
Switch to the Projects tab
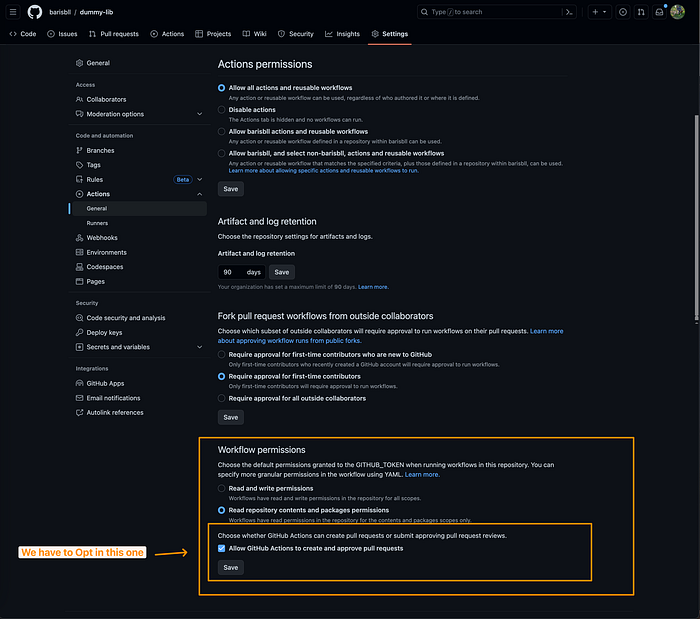coord(213,34)
